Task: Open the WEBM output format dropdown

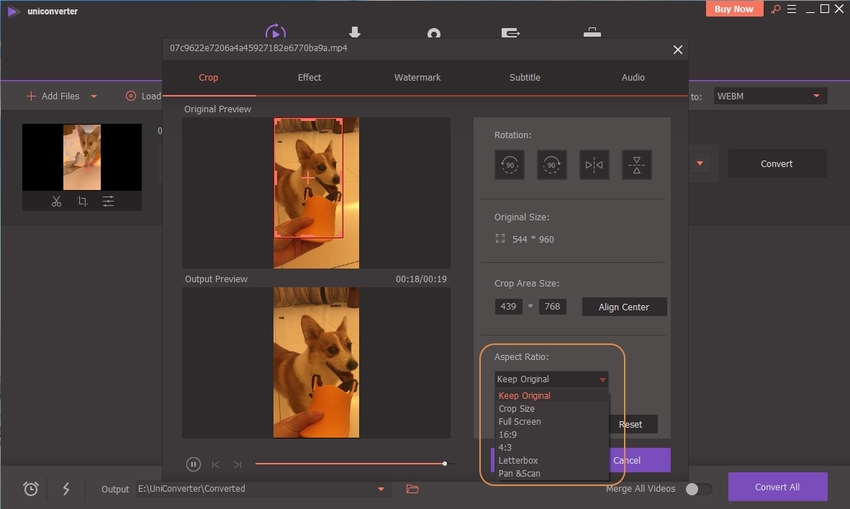Action: [769, 96]
